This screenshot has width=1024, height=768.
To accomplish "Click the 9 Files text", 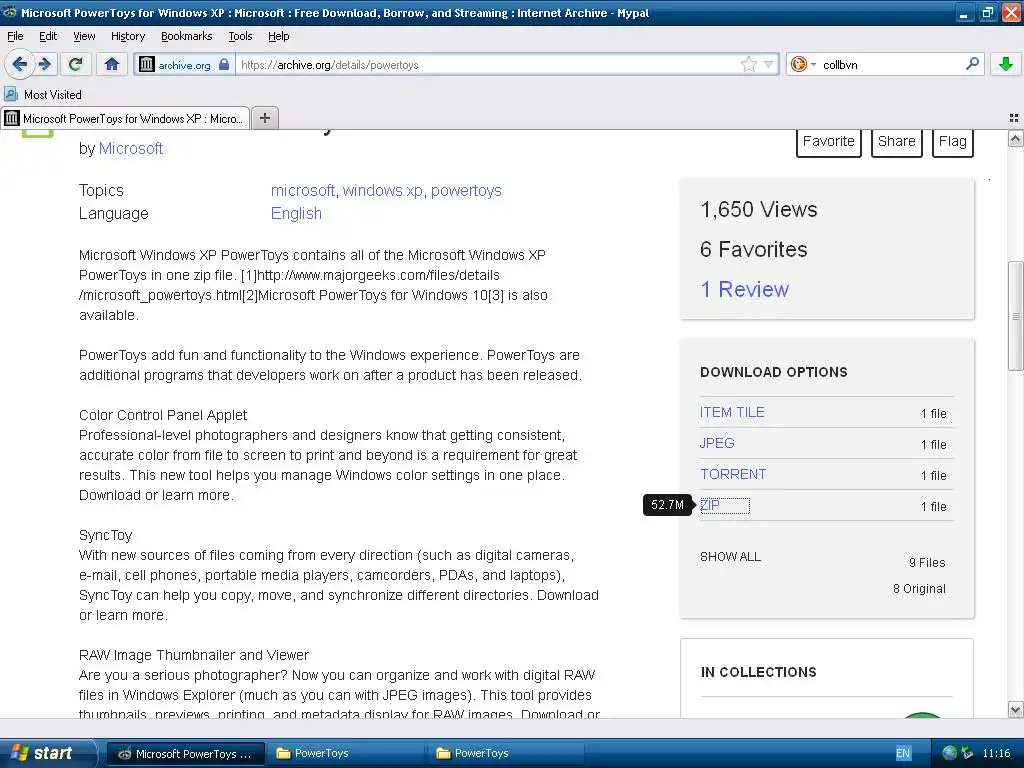I will click(x=927, y=563).
